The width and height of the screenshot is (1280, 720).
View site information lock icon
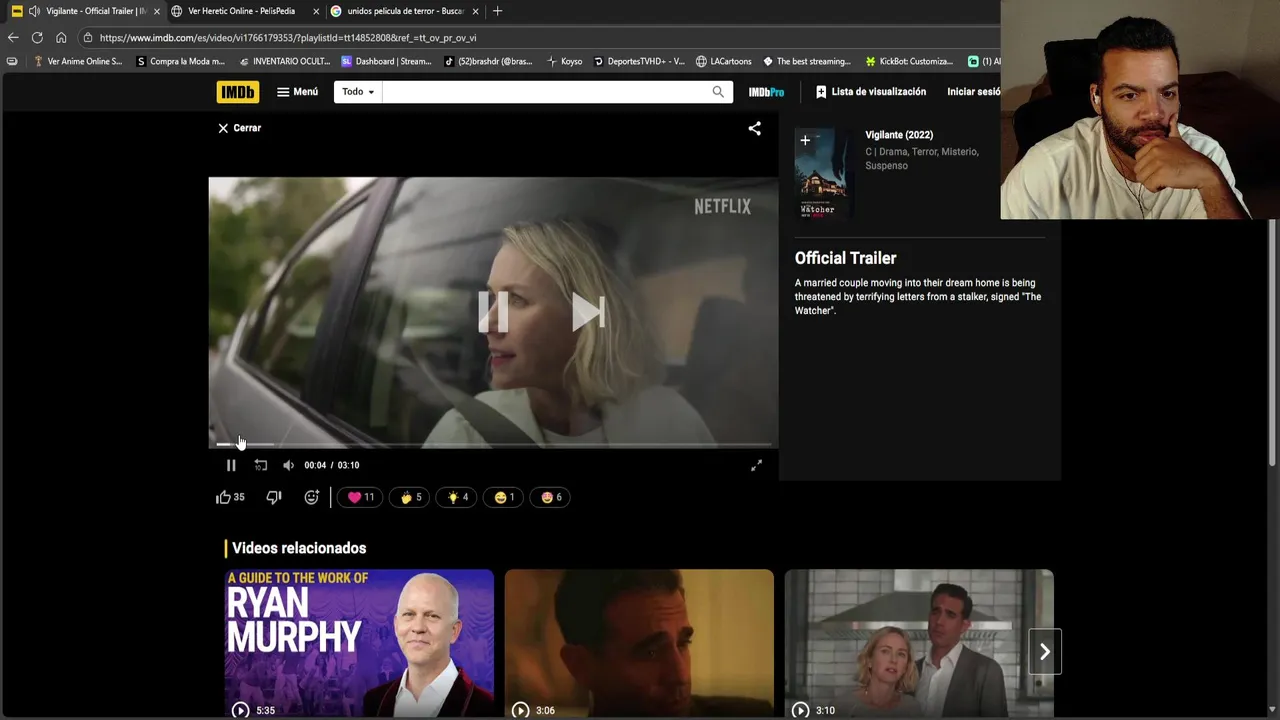tap(88, 38)
